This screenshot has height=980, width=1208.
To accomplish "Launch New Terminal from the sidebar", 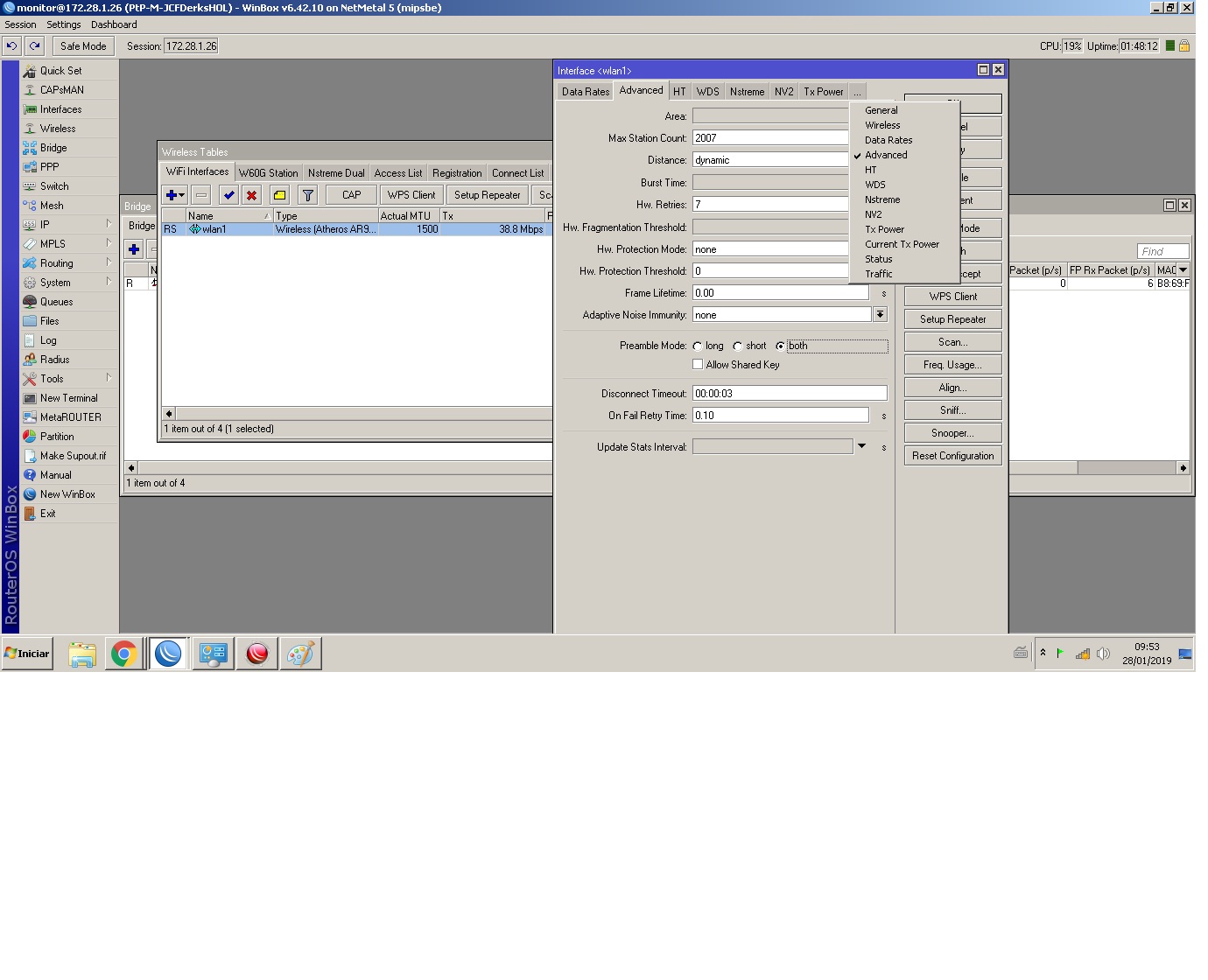I will click(69, 398).
